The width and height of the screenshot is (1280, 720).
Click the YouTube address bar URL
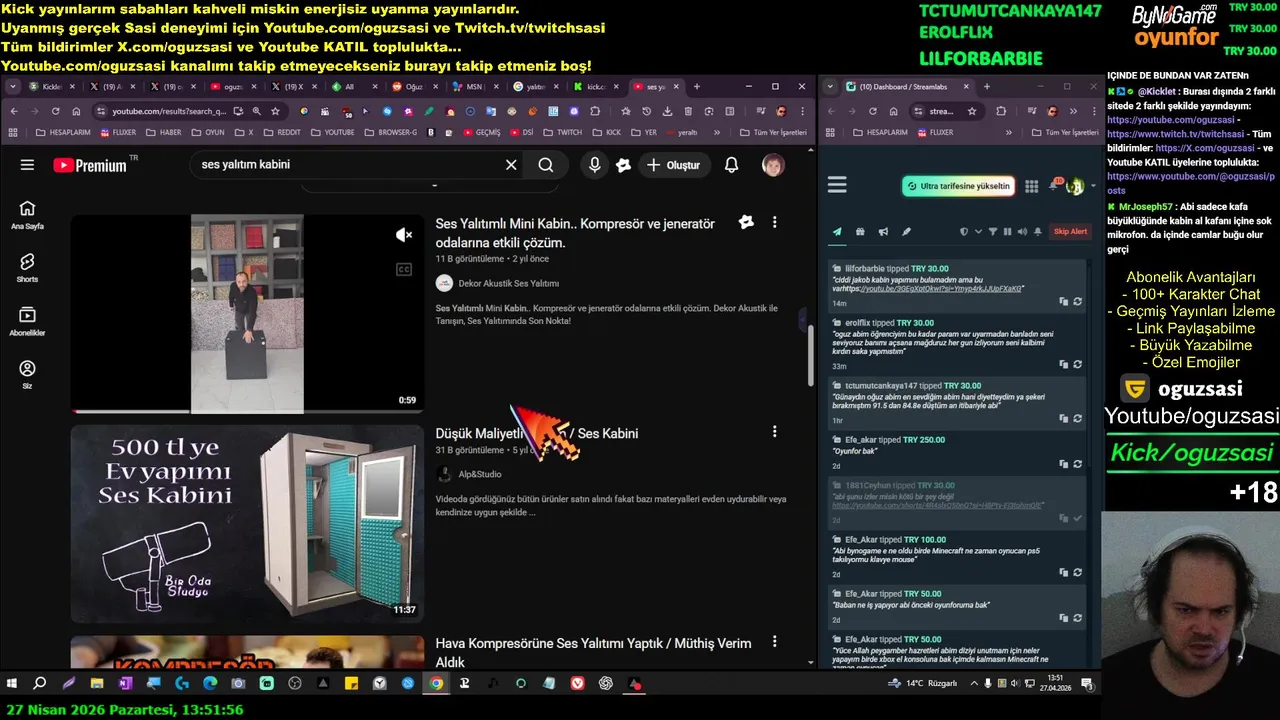click(x=169, y=111)
